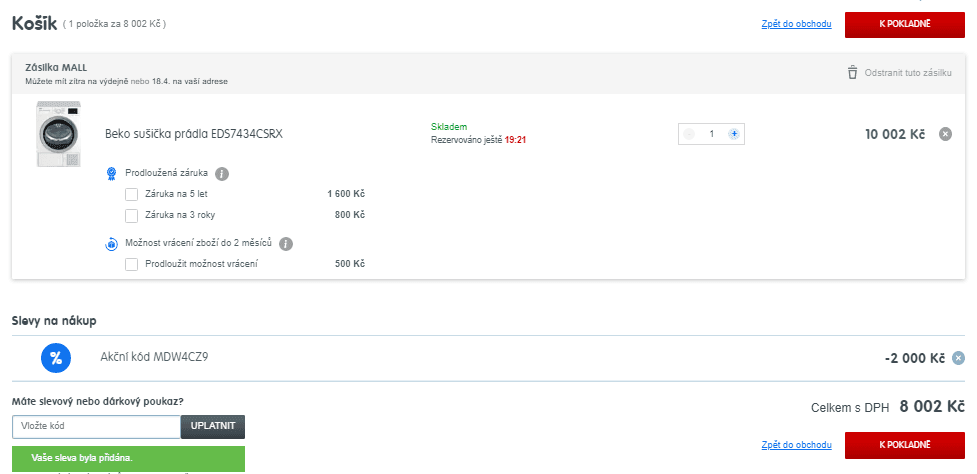Screen dimensions: 977x474
Task: Check the Záruka na 5 let option
Action: pyautogui.click(x=131, y=194)
